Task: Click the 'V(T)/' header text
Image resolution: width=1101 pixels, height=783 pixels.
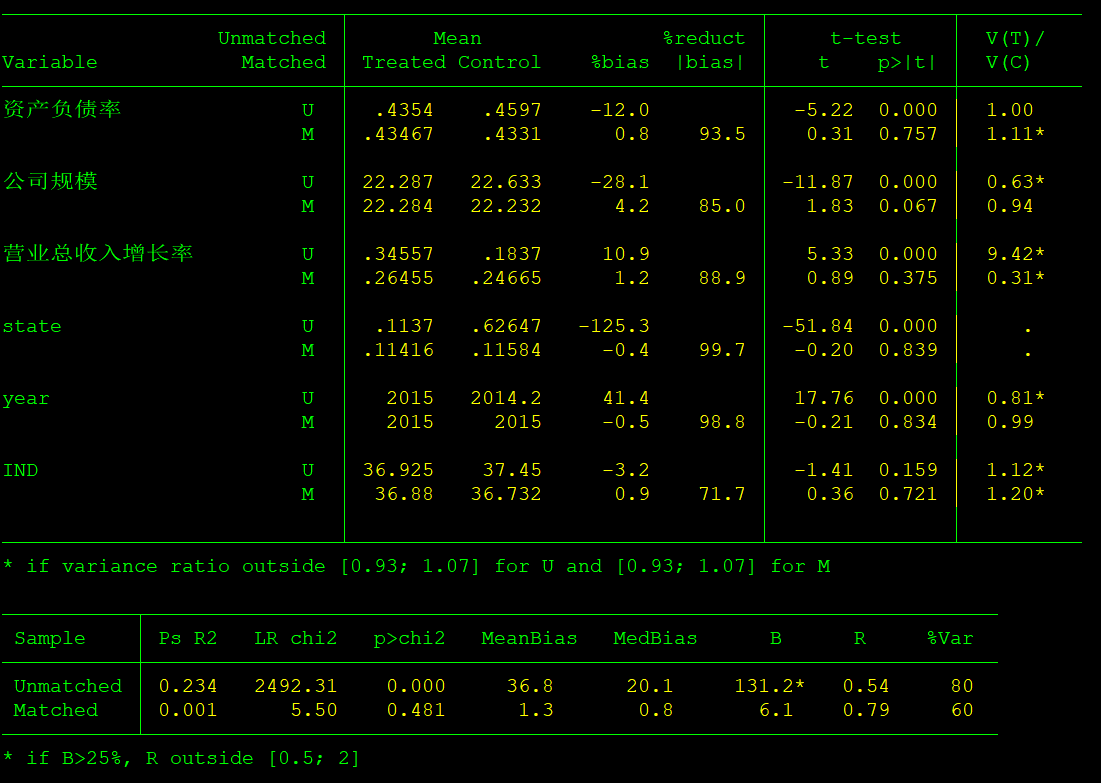Action: click(1015, 39)
